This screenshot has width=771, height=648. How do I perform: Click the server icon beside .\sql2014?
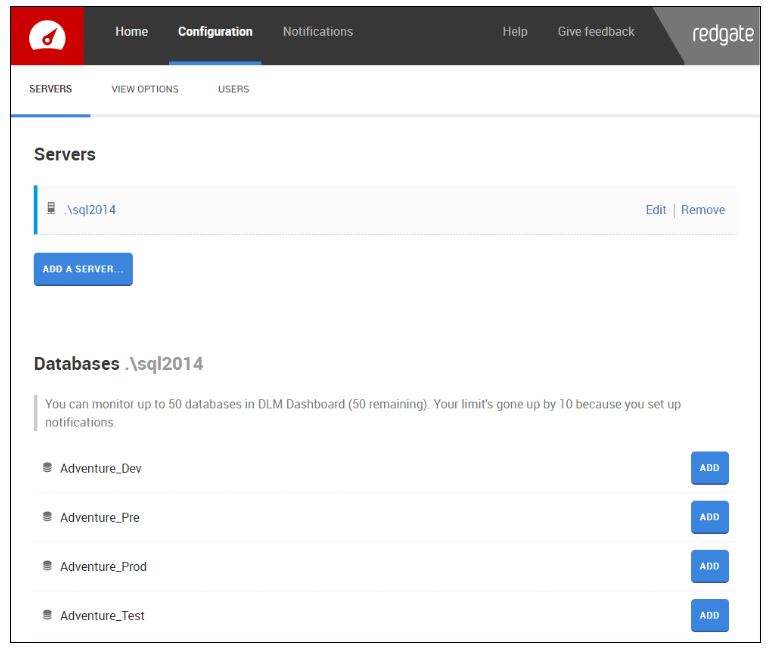(x=51, y=208)
